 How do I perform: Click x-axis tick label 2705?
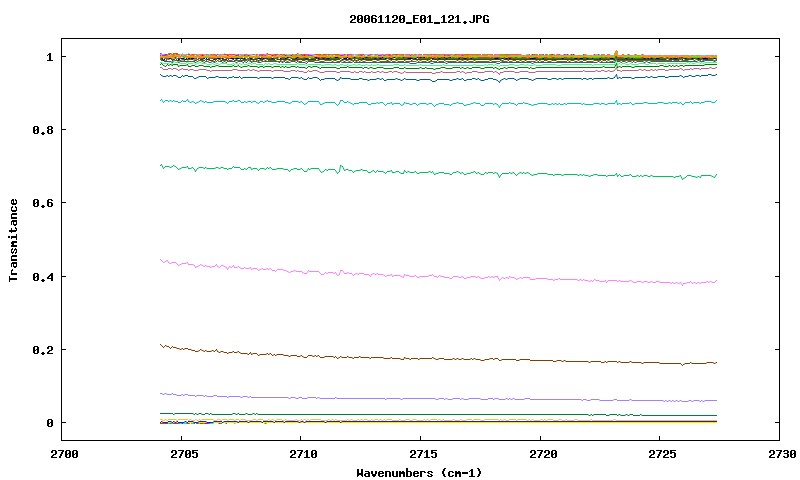pos(183,454)
